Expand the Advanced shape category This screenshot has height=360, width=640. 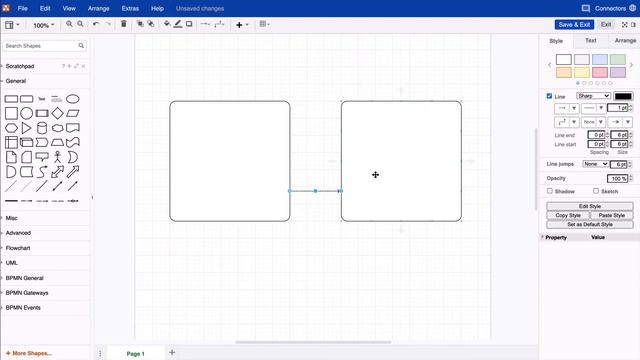click(x=18, y=233)
